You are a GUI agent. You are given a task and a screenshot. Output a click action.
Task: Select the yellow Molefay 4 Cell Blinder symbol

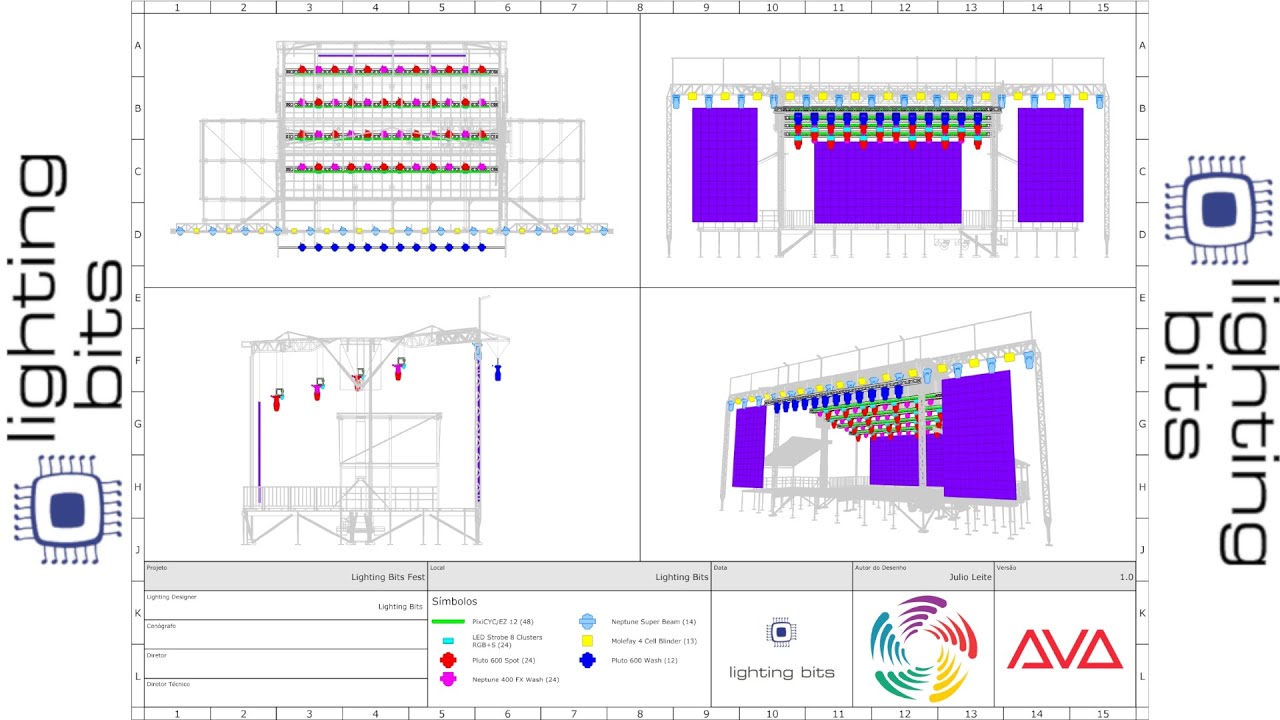(588, 640)
